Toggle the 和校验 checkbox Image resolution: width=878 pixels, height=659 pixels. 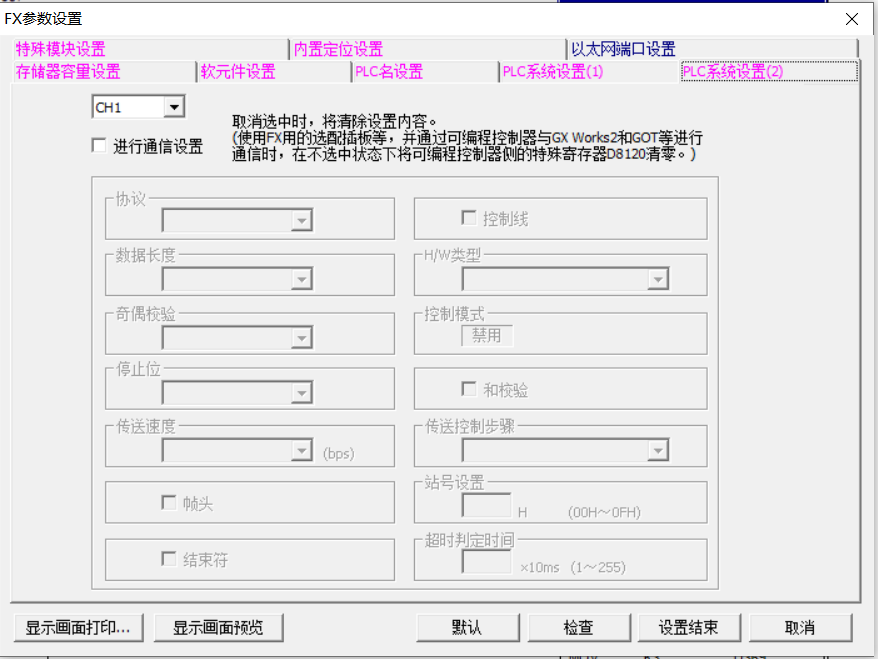pyautogui.click(x=468, y=389)
